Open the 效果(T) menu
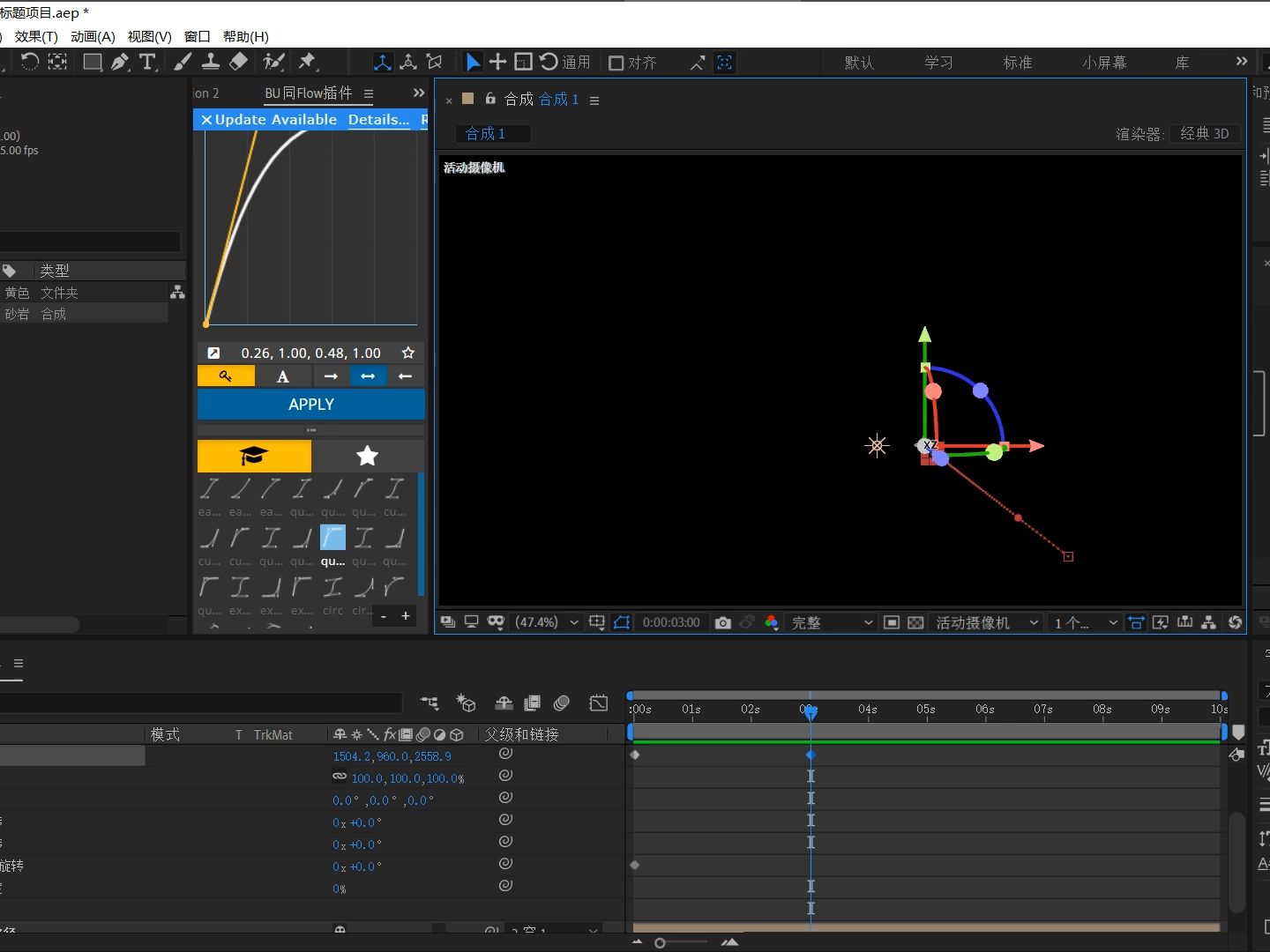The width and height of the screenshot is (1270, 952). pyautogui.click(x=36, y=36)
